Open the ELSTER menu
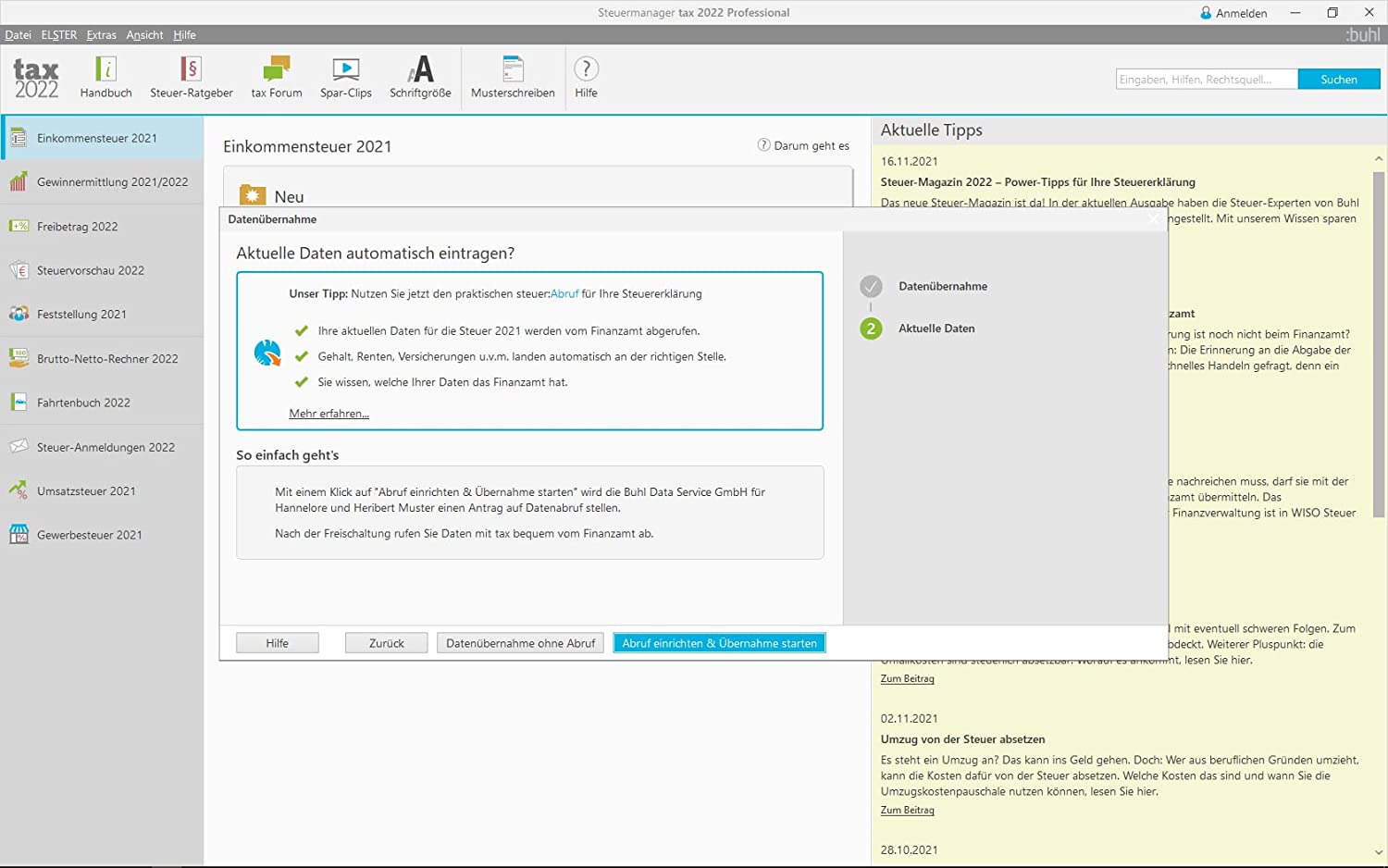 tap(59, 35)
